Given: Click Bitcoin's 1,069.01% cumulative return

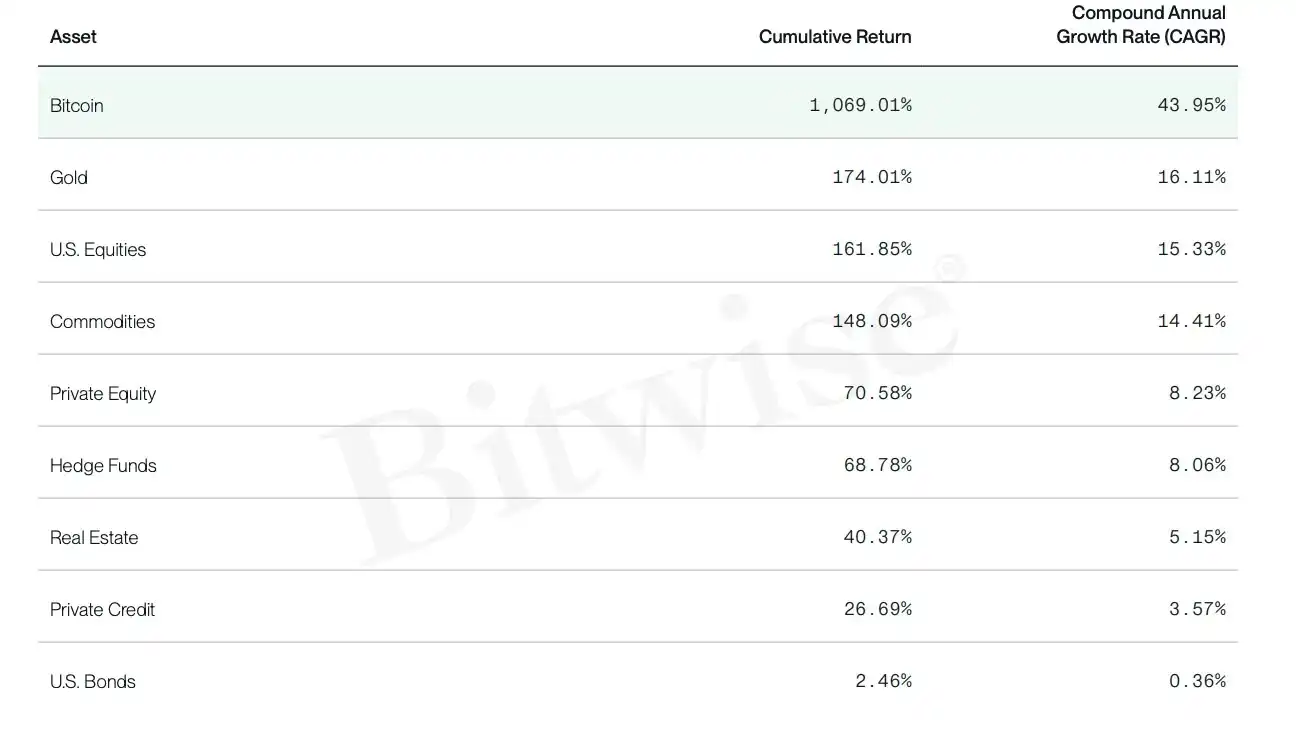Looking at the screenshot, I should click(861, 105).
